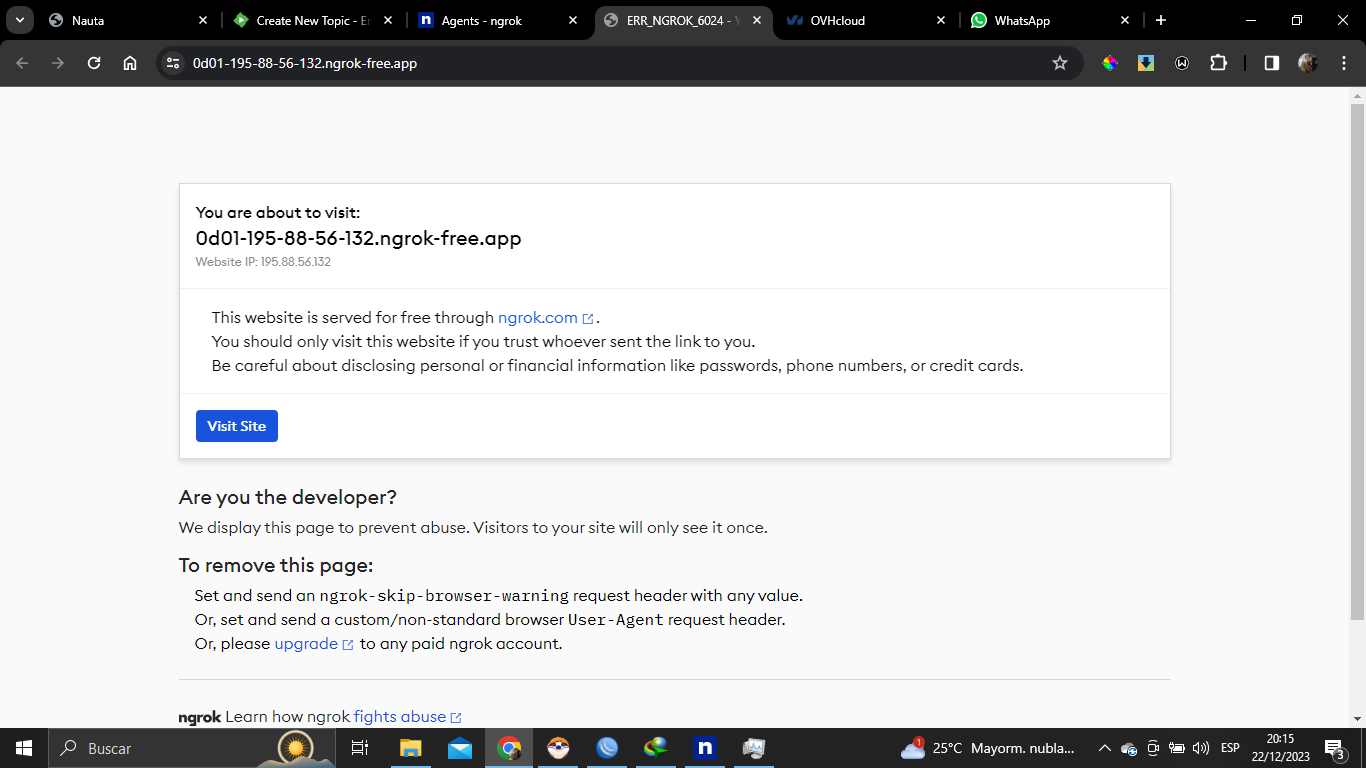Image resolution: width=1366 pixels, height=768 pixels.
Task: Change the ESP input language
Action: pos(1230,748)
